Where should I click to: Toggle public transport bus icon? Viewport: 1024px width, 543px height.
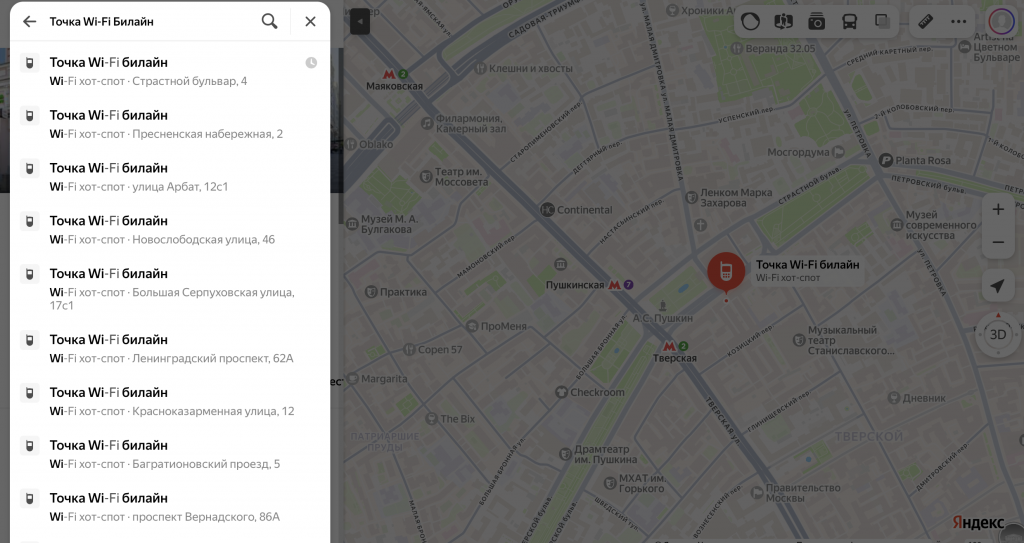pos(849,22)
